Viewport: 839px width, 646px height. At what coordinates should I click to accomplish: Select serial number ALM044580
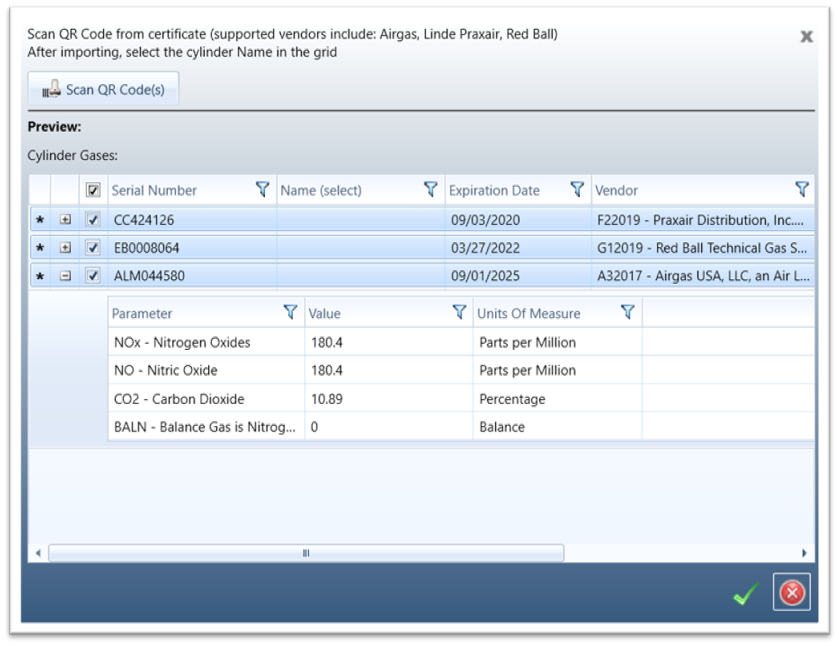tap(149, 276)
